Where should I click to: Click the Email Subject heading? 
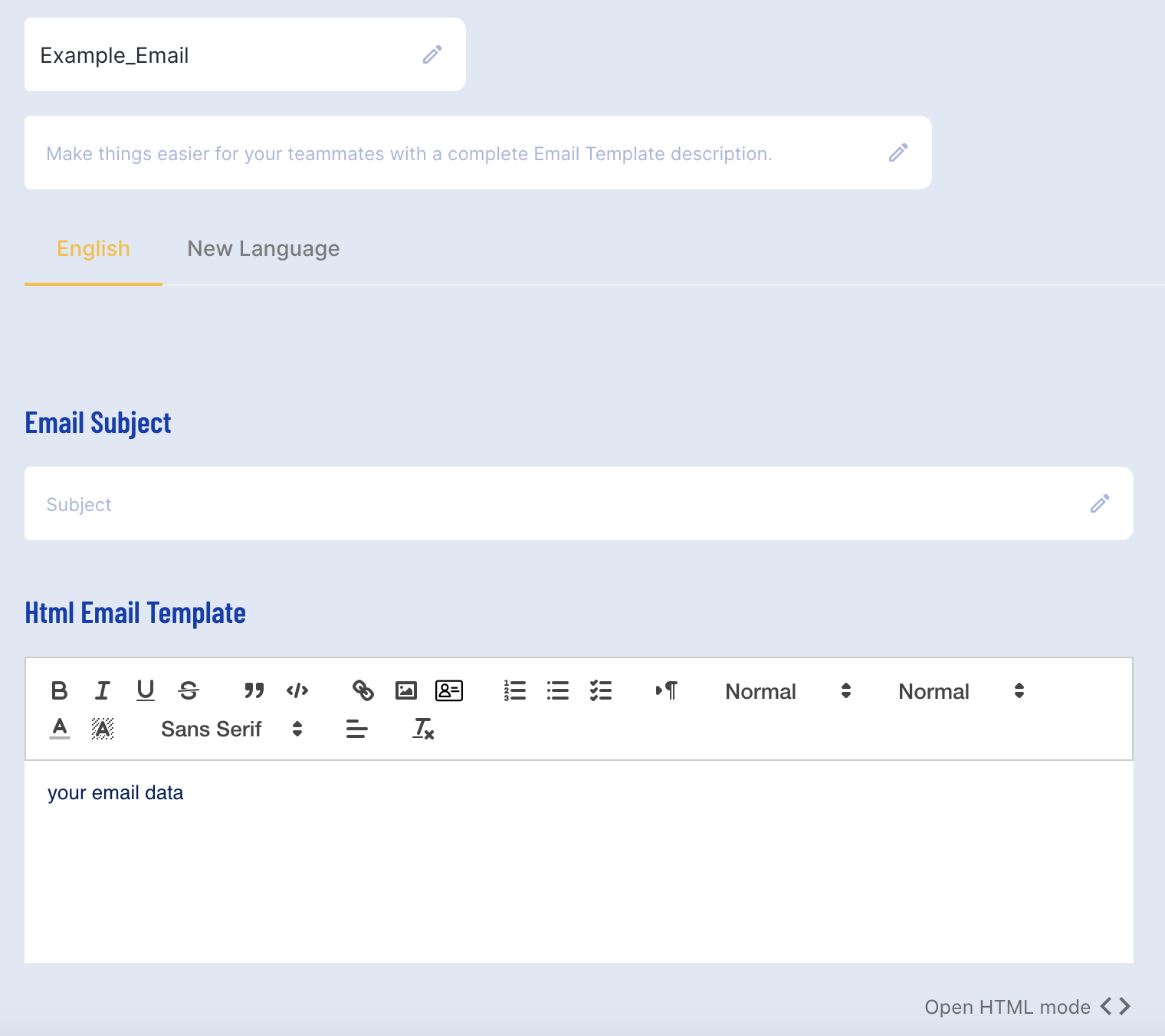(98, 423)
